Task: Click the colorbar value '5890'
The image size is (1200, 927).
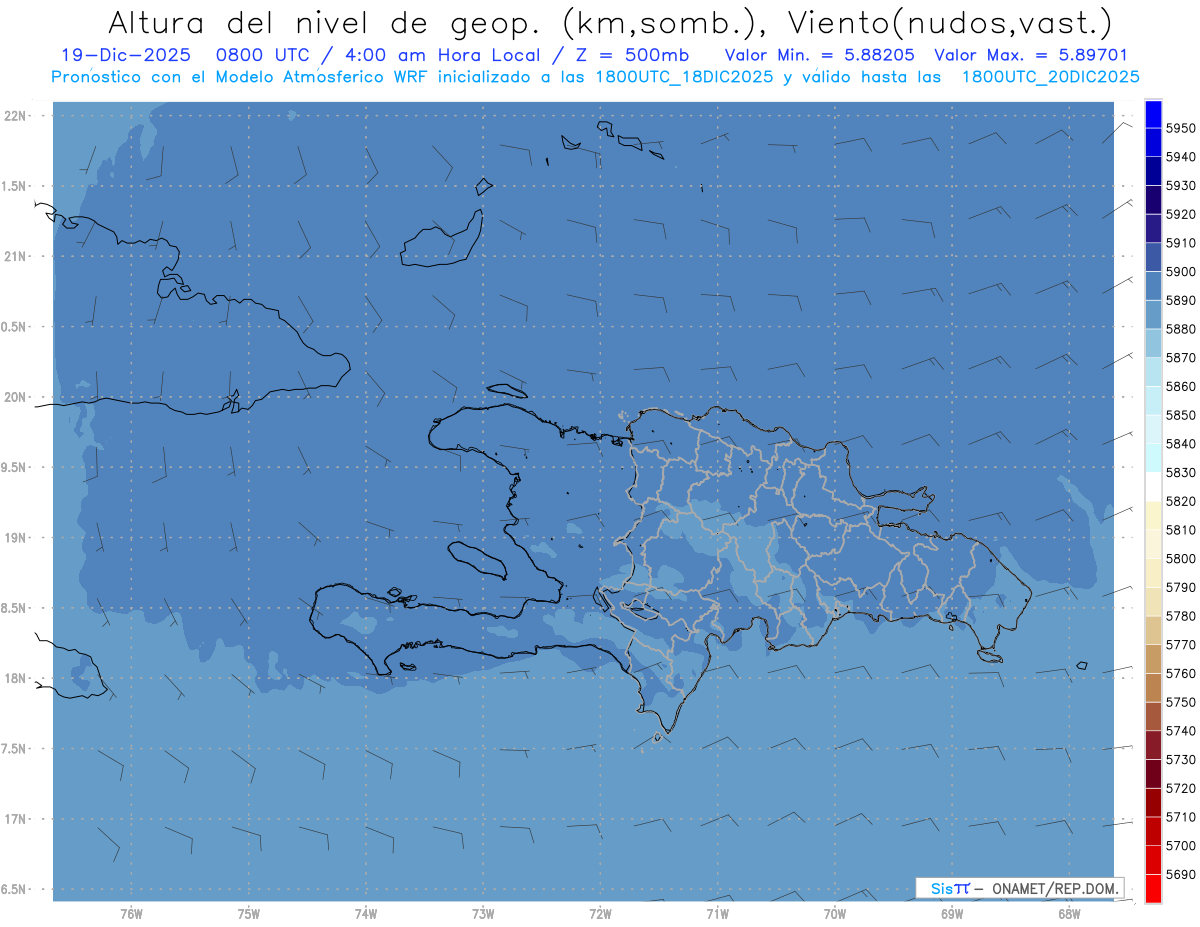Action: click(1180, 300)
